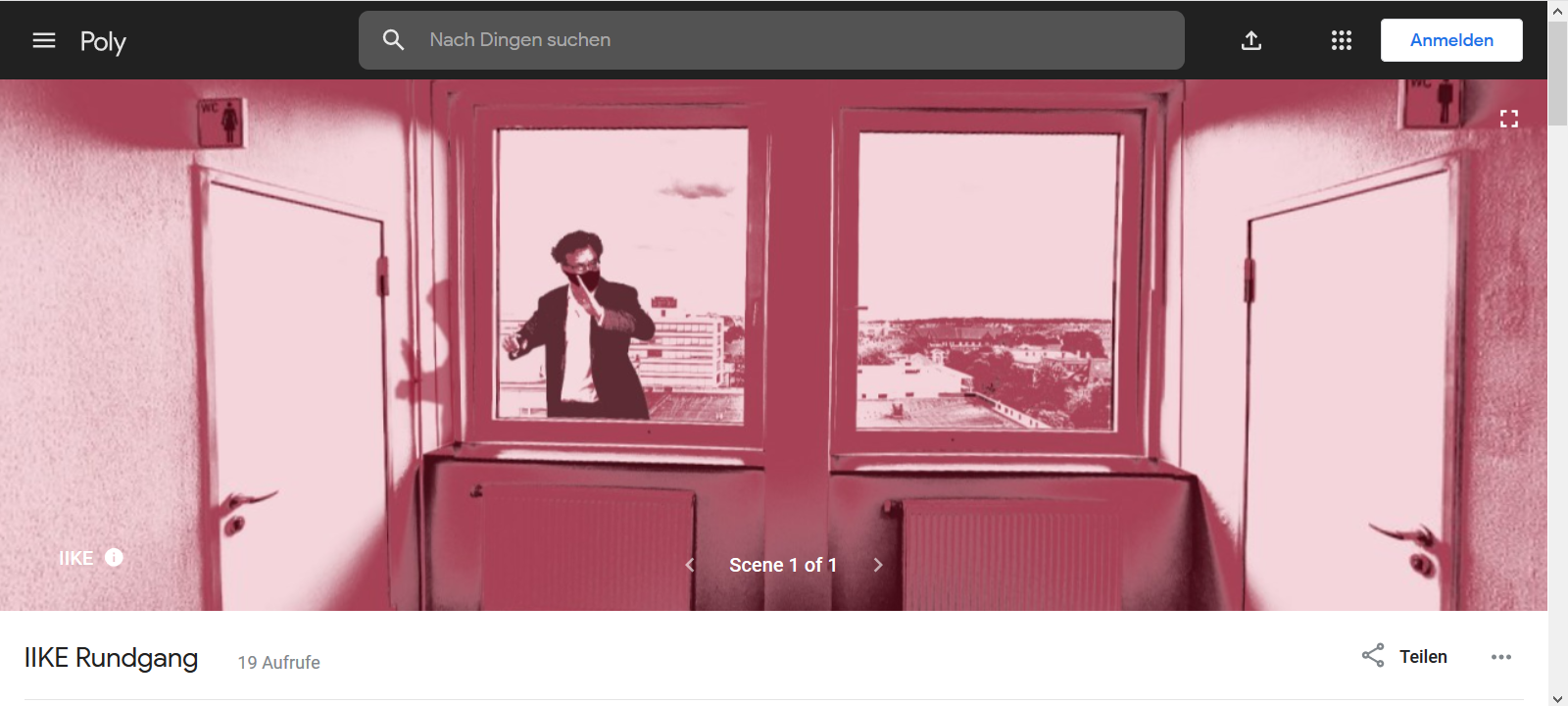Click the vertical scrollbar thumb
1568x706 pixels.
coord(1558,74)
